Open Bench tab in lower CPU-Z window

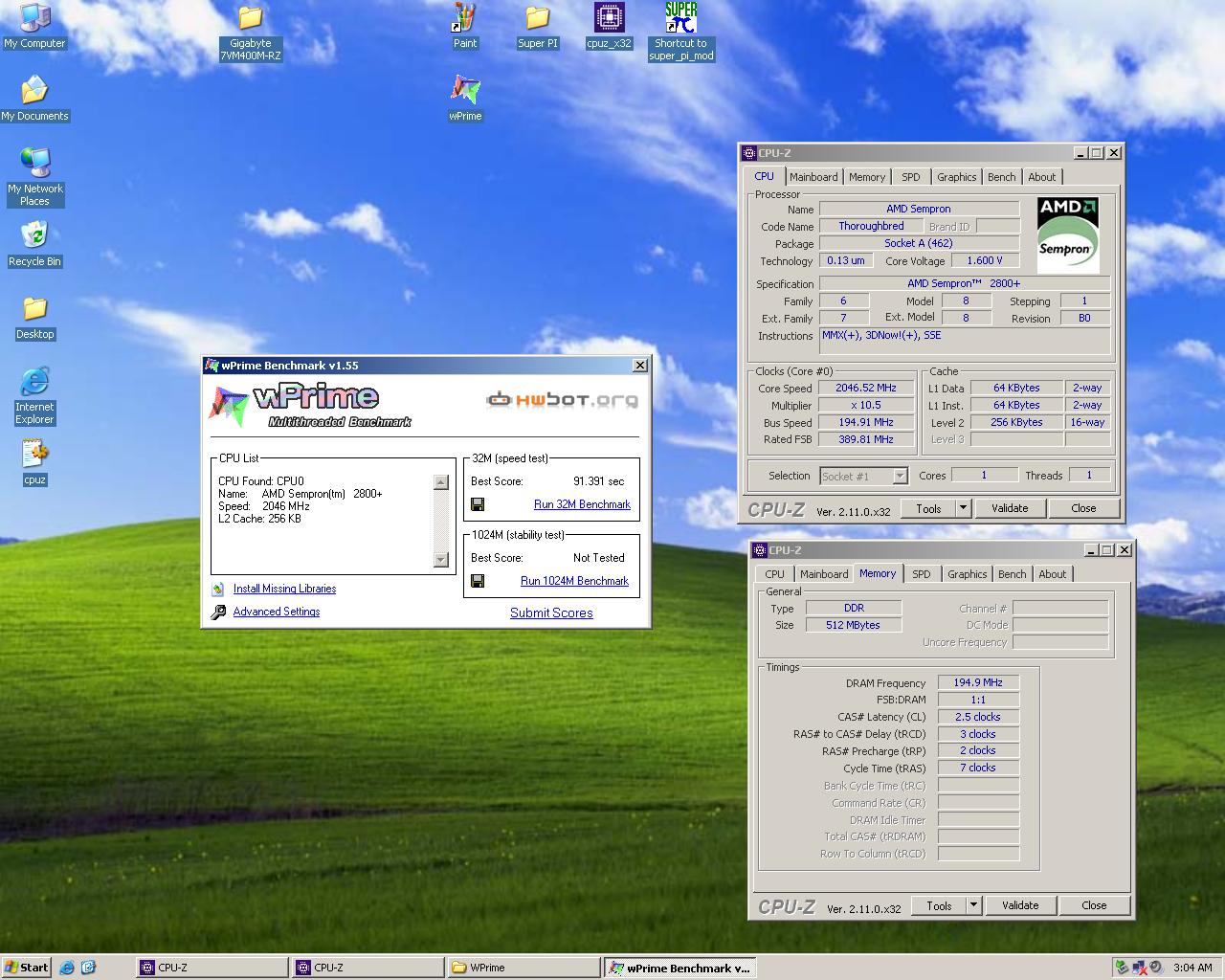click(x=1013, y=574)
